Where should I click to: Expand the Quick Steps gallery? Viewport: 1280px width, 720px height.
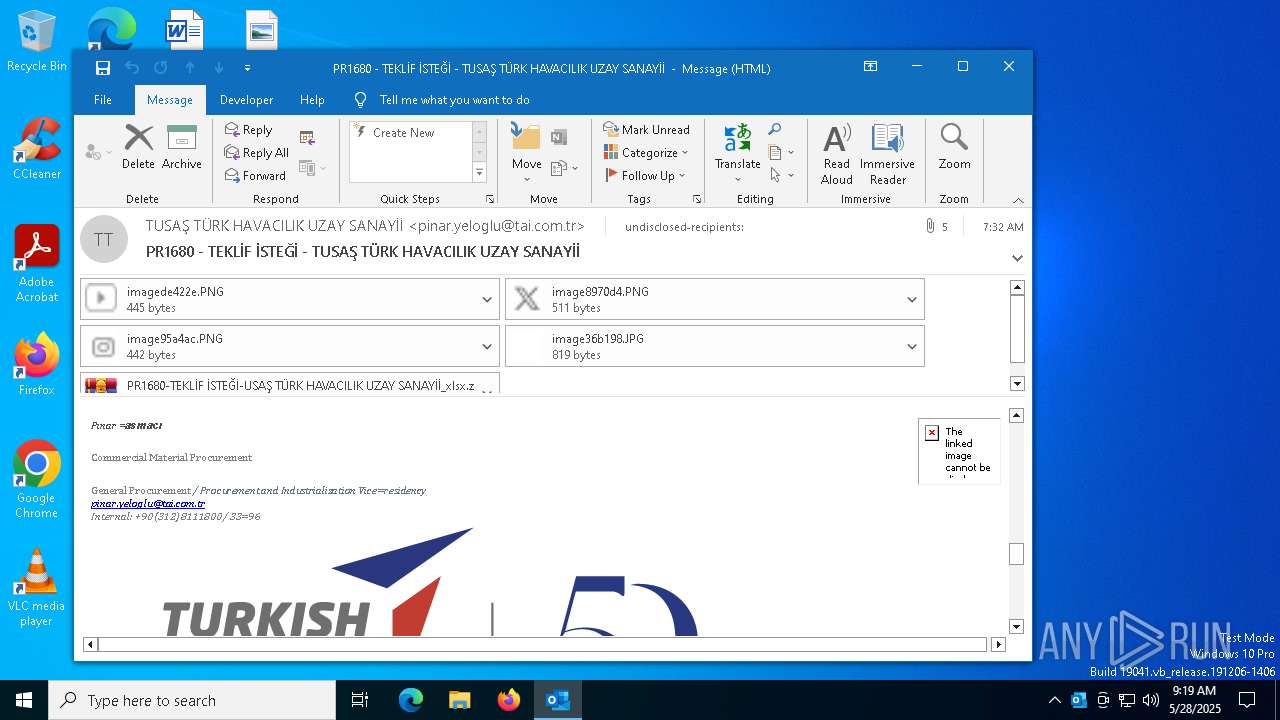[x=479, y=173]
